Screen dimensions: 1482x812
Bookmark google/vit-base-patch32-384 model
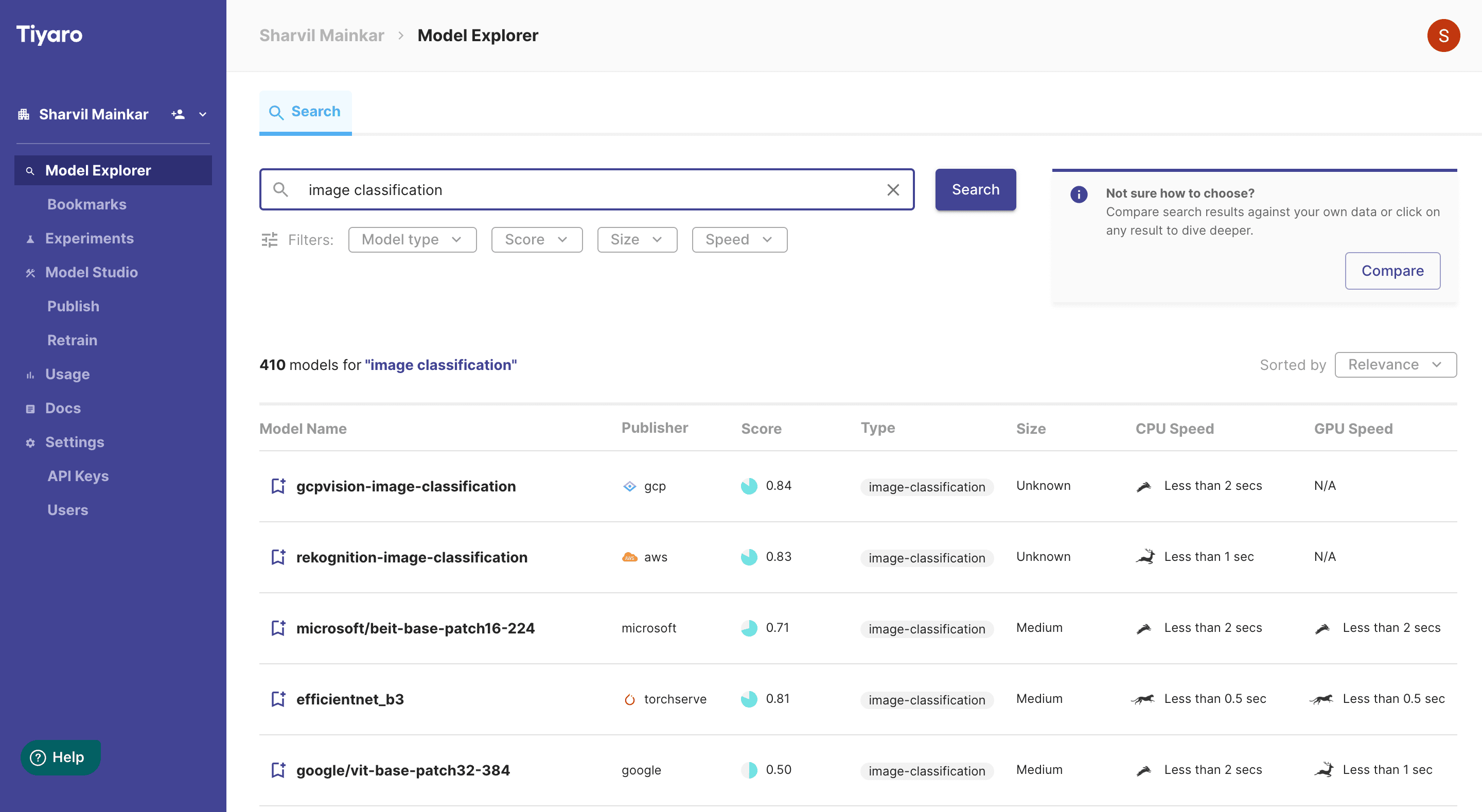click(x=278, y=769)
